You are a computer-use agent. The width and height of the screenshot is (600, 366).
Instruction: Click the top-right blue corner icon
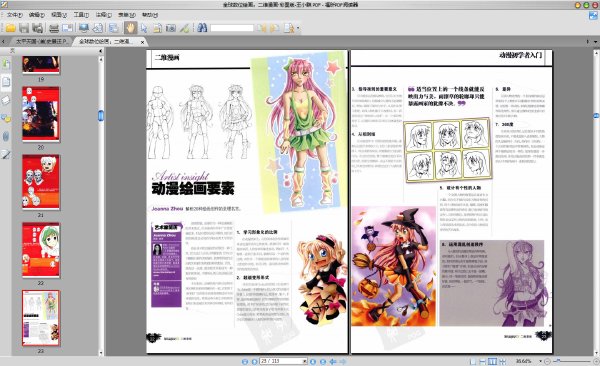[593, 15]
